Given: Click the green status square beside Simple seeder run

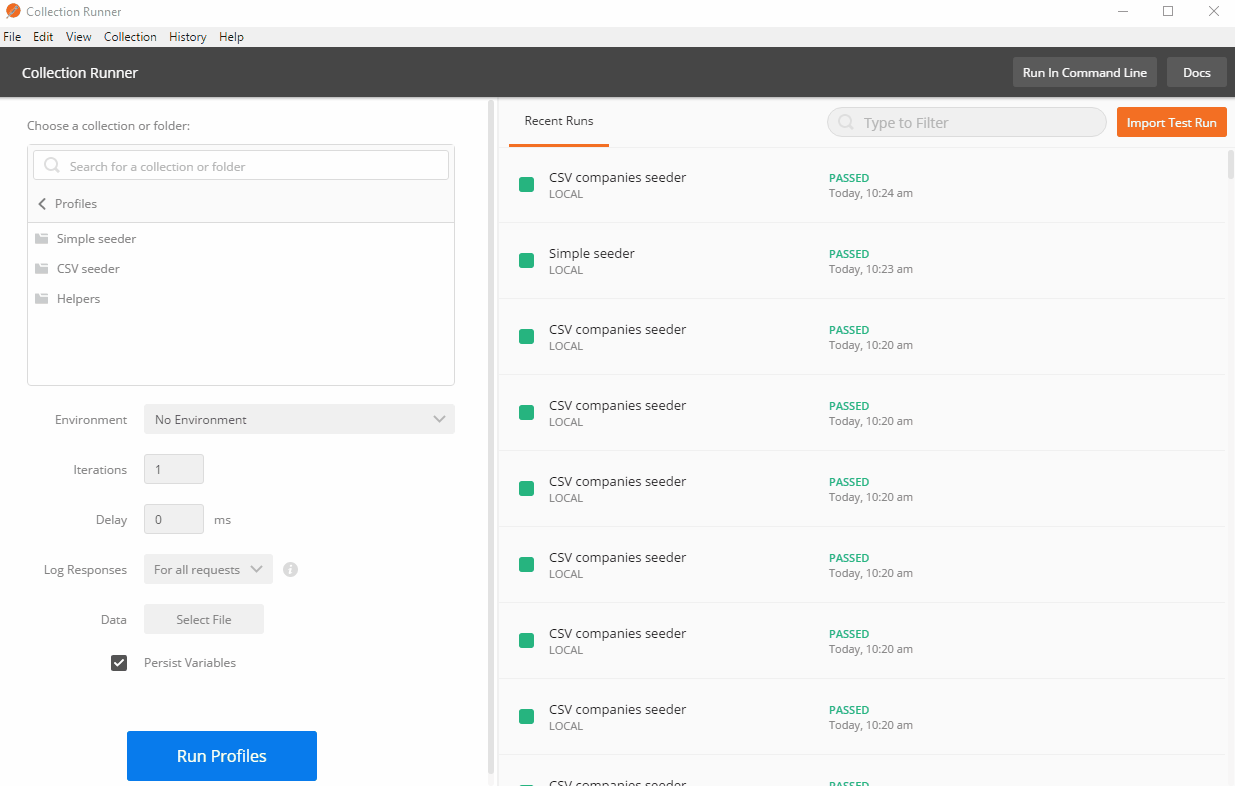Looking at the screenshot, I should click(526, 260).
